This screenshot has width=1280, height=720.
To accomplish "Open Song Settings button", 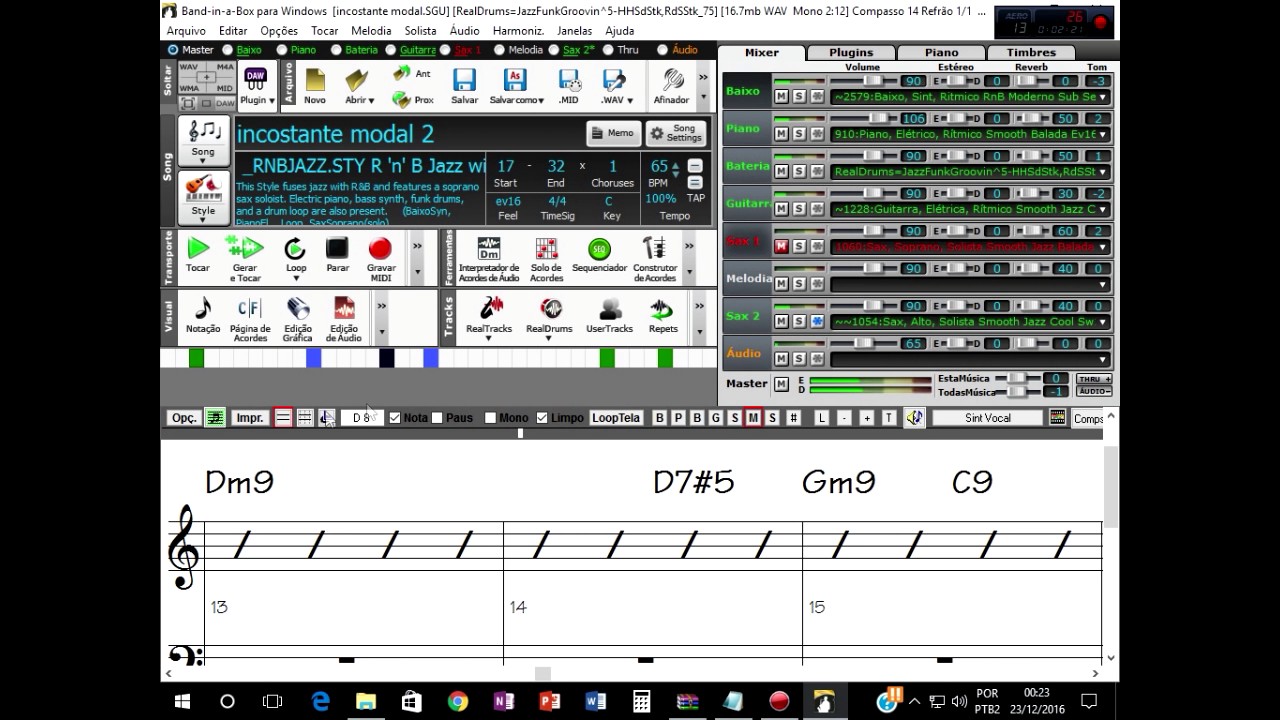I will click(x=675, y=133).
